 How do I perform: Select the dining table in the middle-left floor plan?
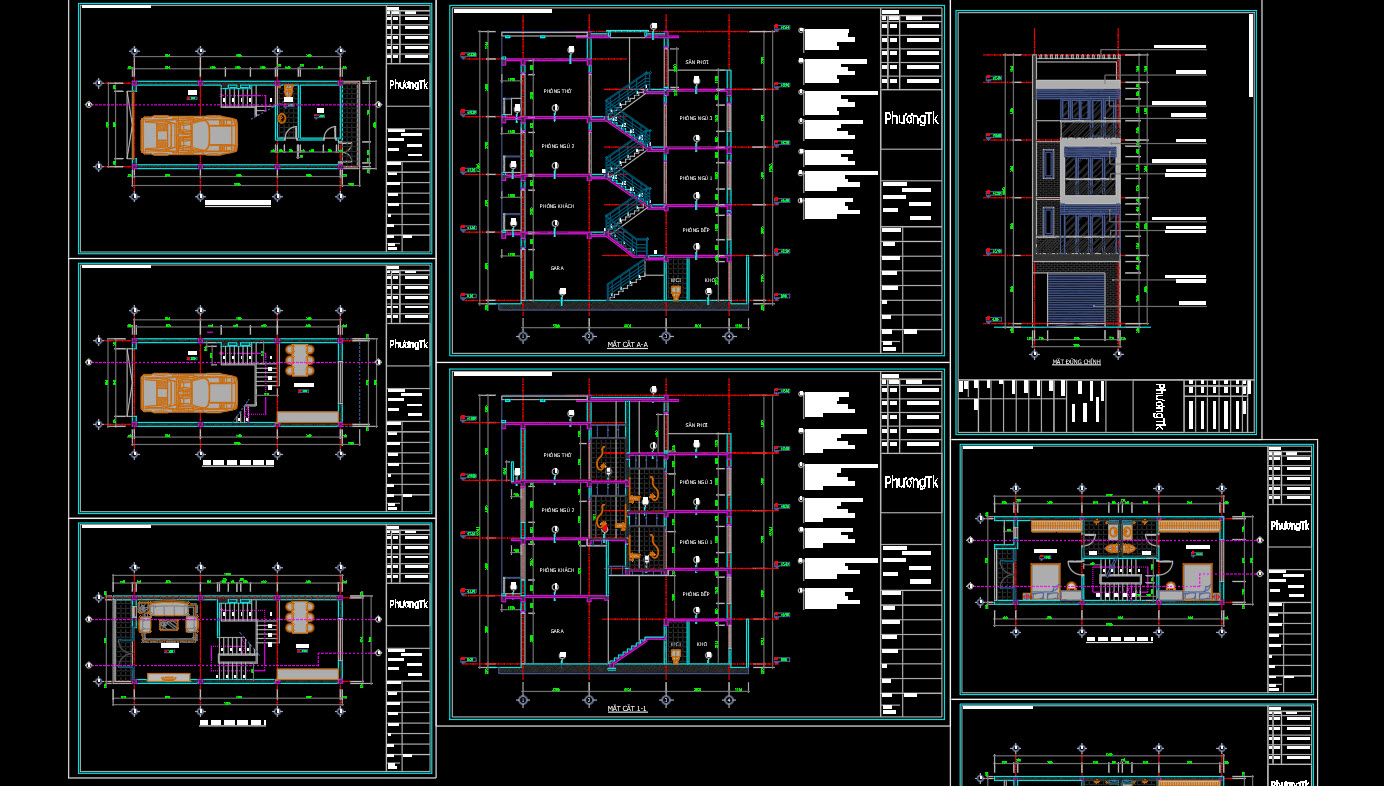coord(299,360)
